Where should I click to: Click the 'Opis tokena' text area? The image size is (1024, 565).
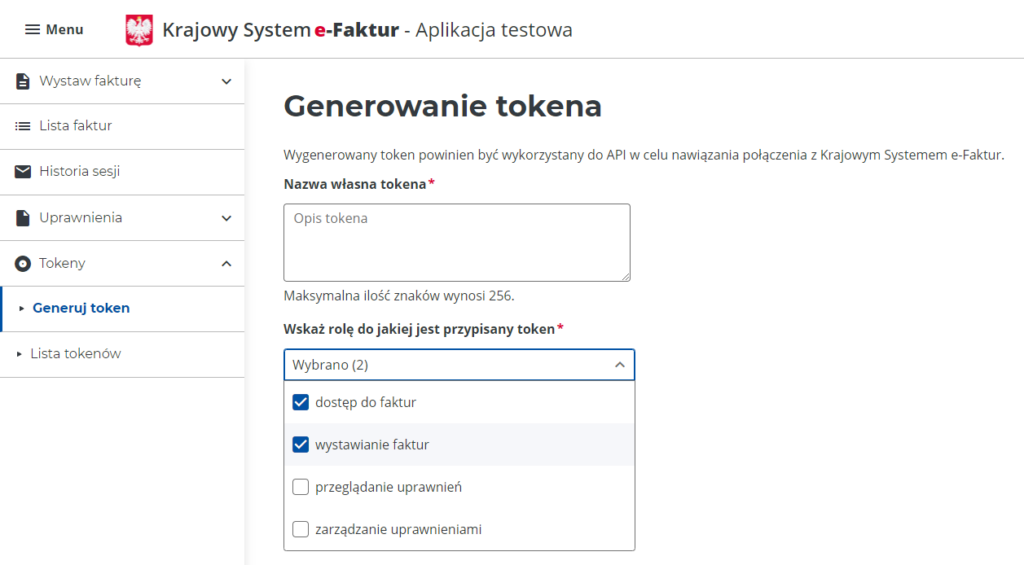(457, 242)
